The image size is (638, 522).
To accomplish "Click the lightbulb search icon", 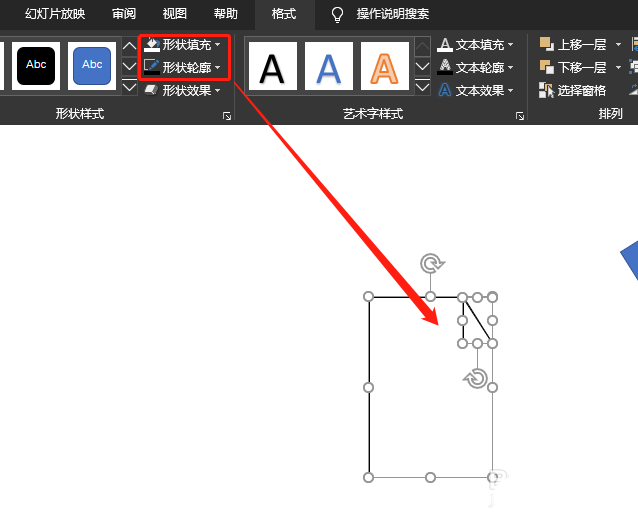I will (x=337, y=15).
